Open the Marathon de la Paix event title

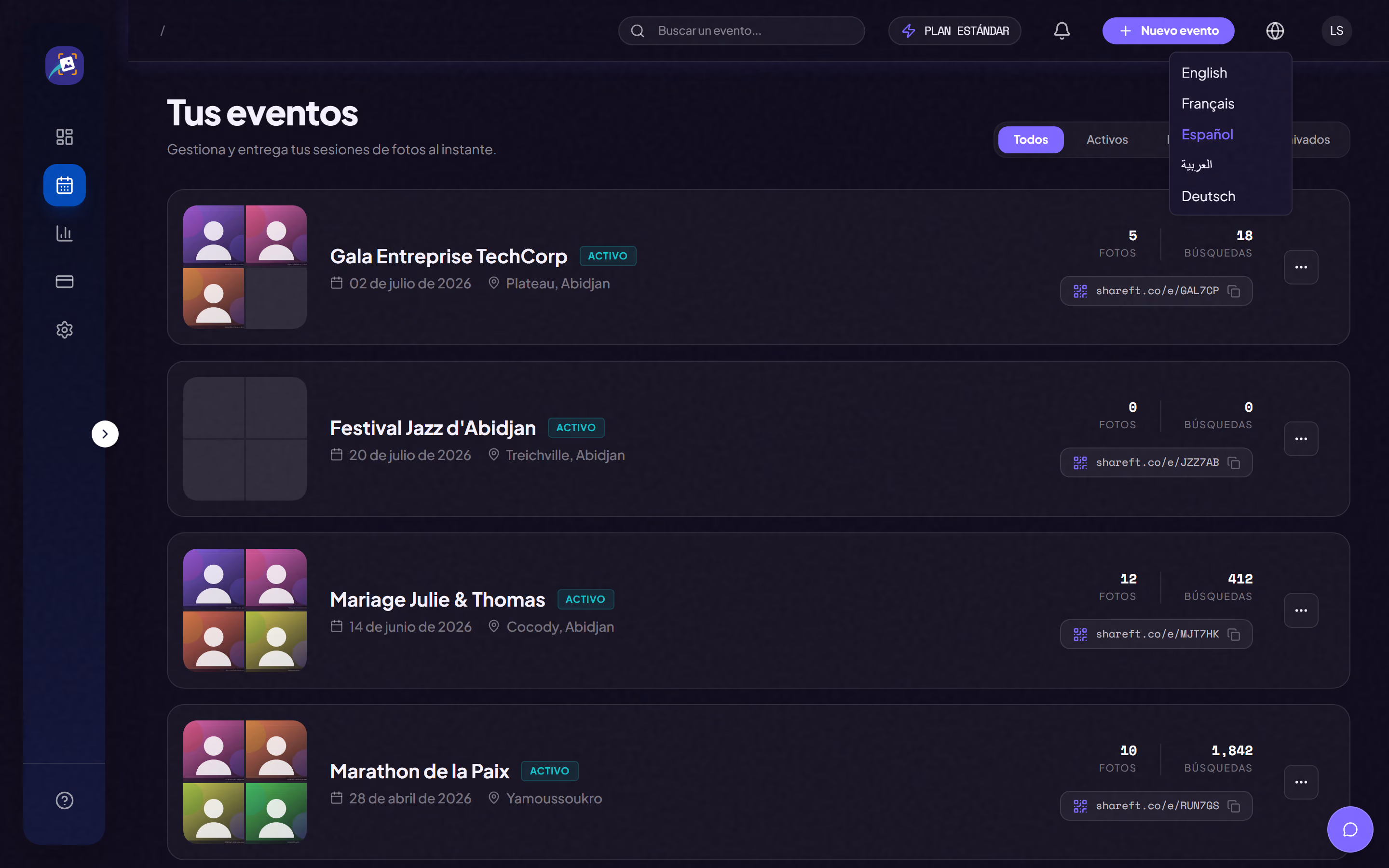tap(420, 771)
